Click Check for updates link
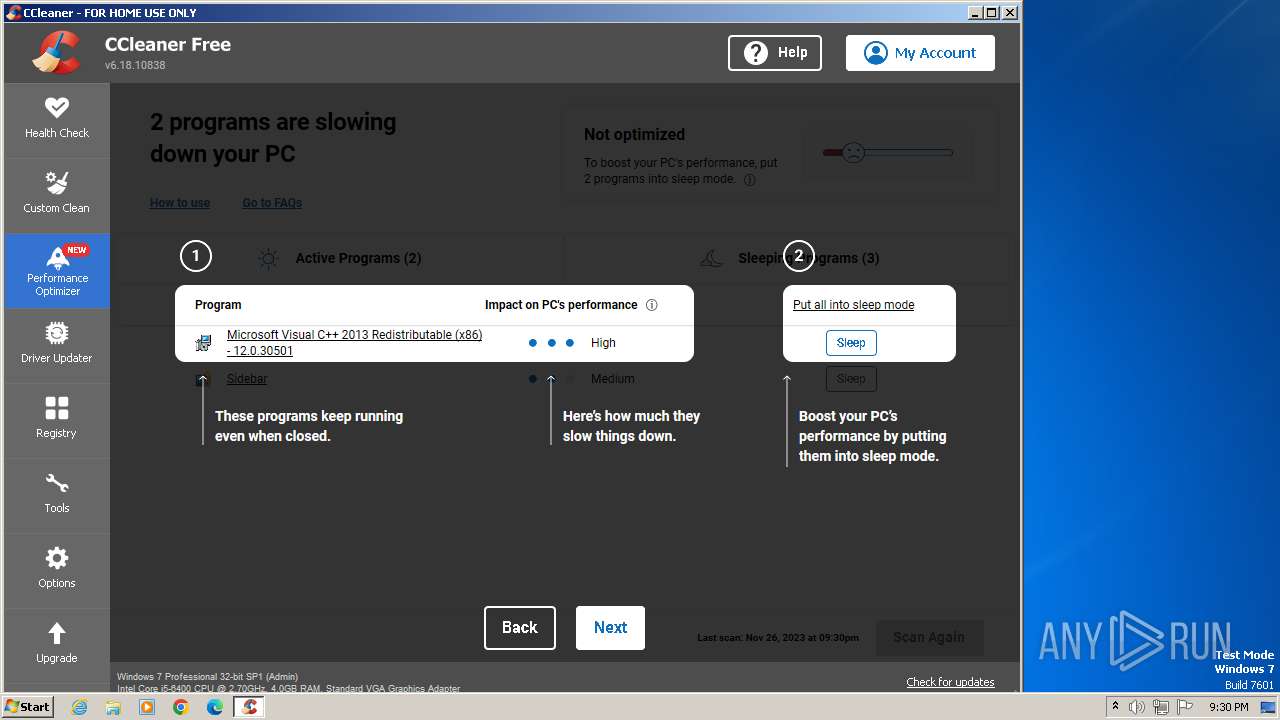The height and width of the screenshot is (720, 1280). tap(950, 682)
